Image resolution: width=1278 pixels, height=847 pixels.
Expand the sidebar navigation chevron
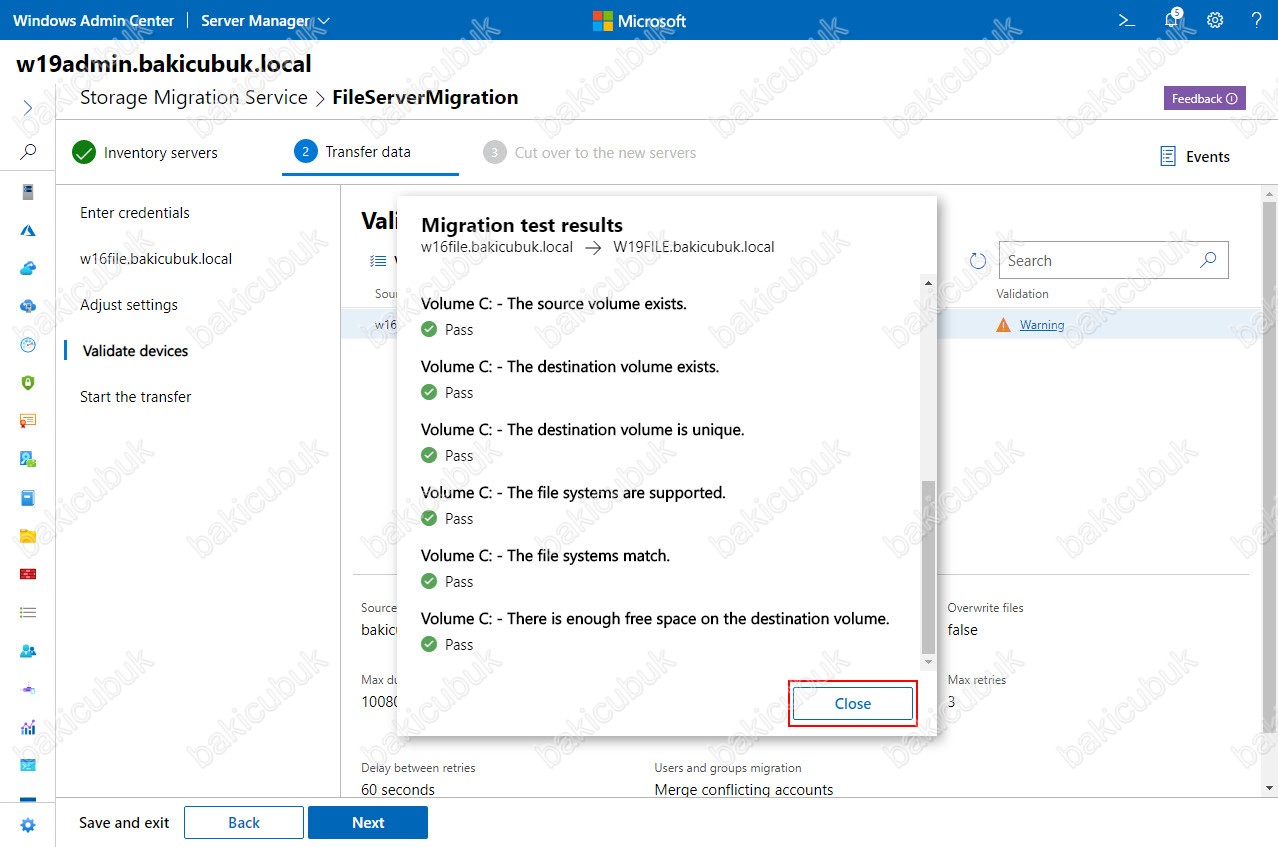click(28, 107)
